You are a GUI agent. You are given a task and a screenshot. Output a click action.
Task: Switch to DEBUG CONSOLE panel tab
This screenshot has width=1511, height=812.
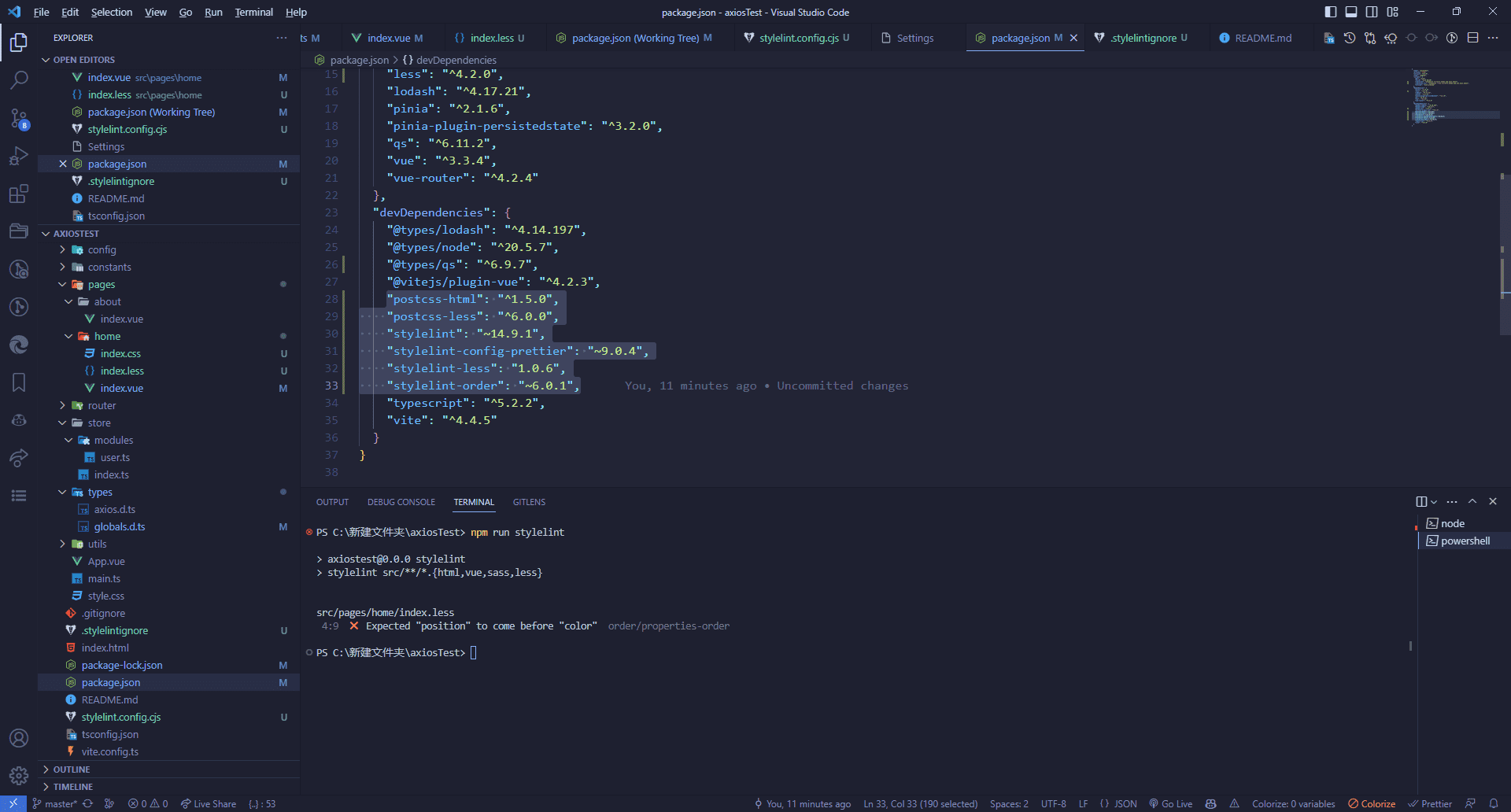401,502
